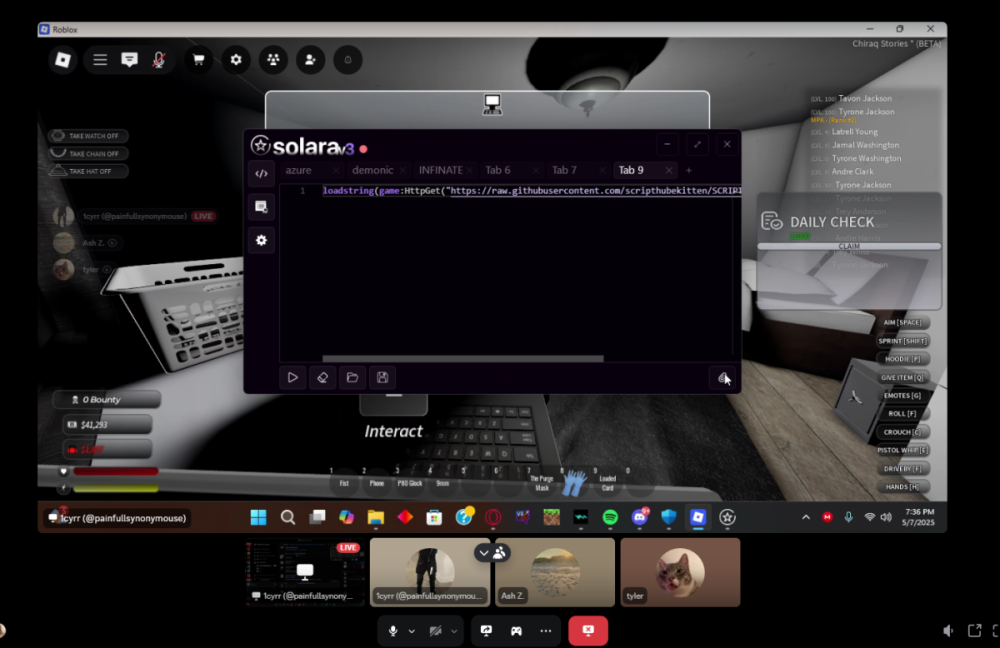Click Solara's attach icon at bottom right
Image resolution: width=1000 pixels, height=648 pixels.
(x=723, y=378)
